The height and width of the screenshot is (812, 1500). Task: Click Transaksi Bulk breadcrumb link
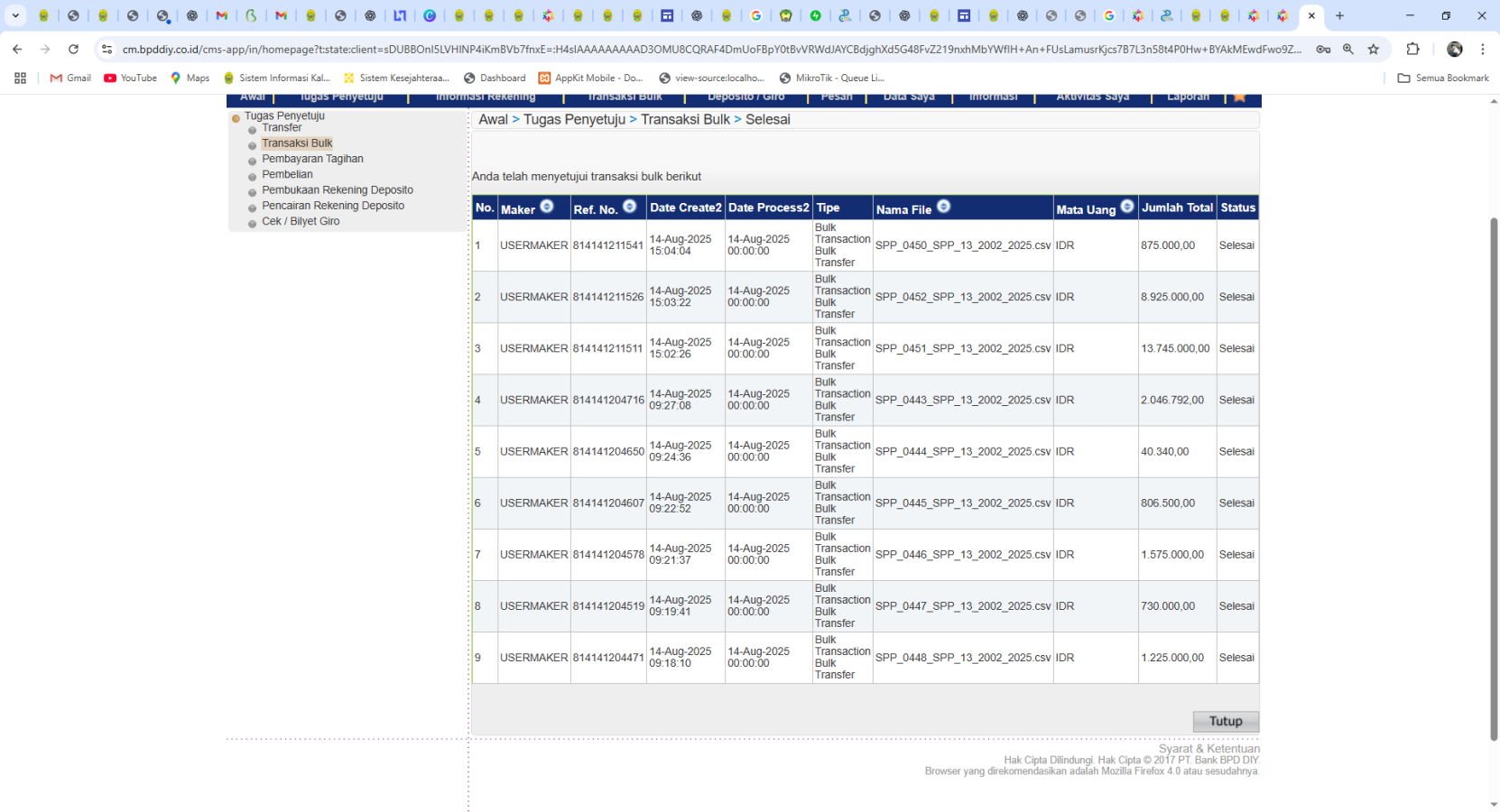(685, 119)
